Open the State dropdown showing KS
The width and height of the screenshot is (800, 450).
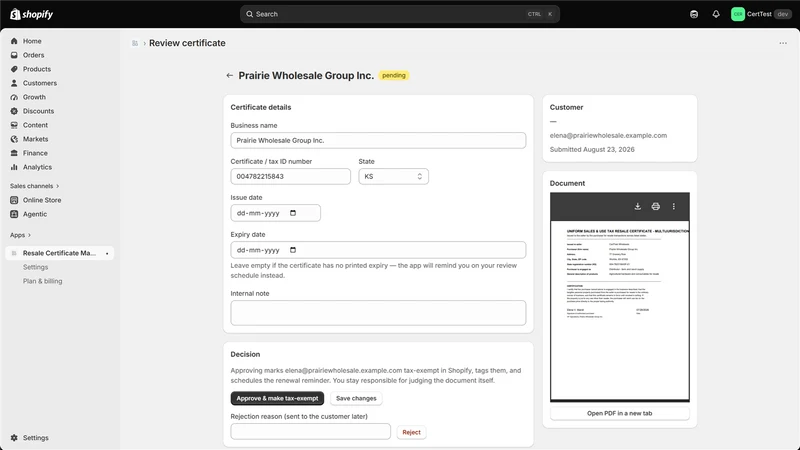(x=393, y=177)
